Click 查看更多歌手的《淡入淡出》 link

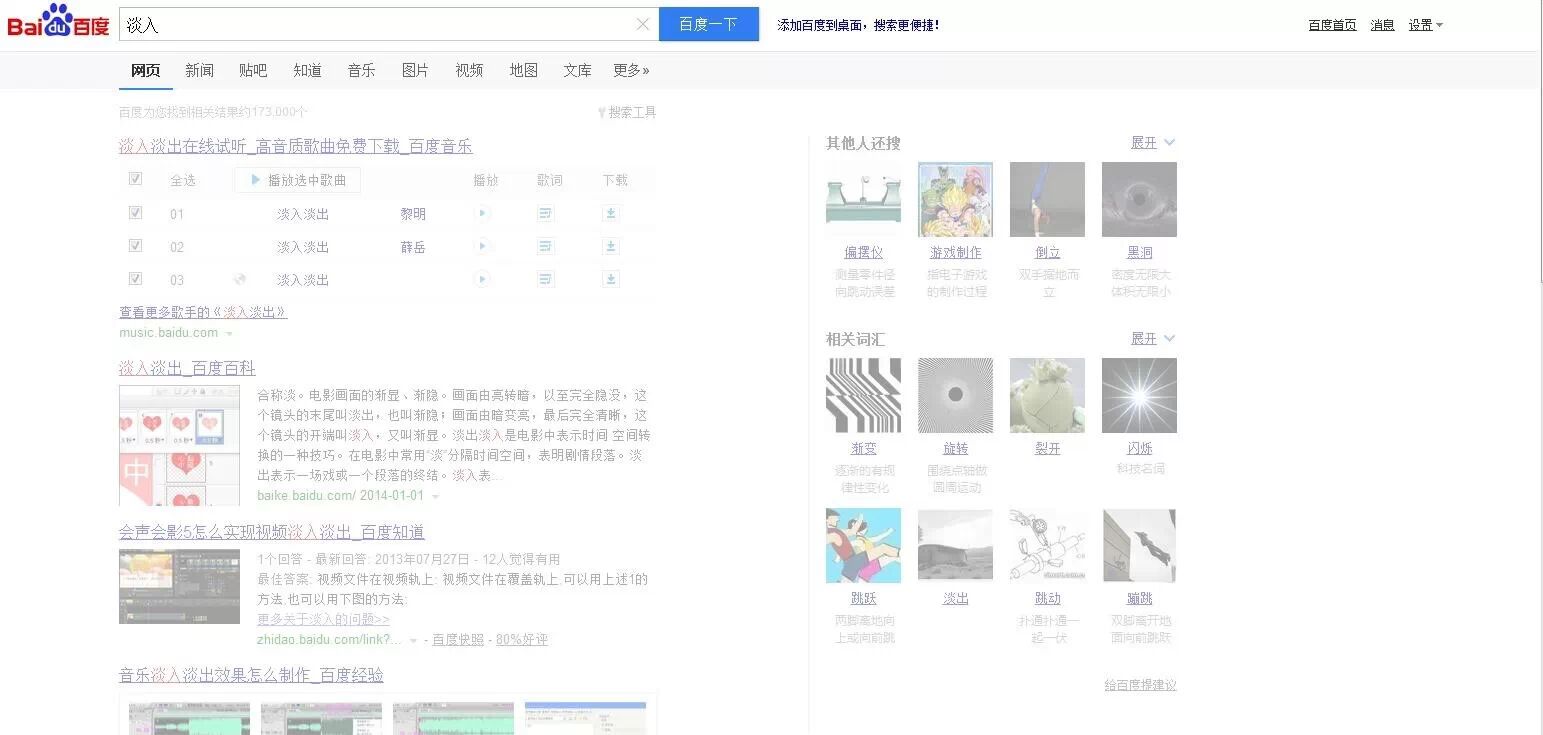point(203,312)
